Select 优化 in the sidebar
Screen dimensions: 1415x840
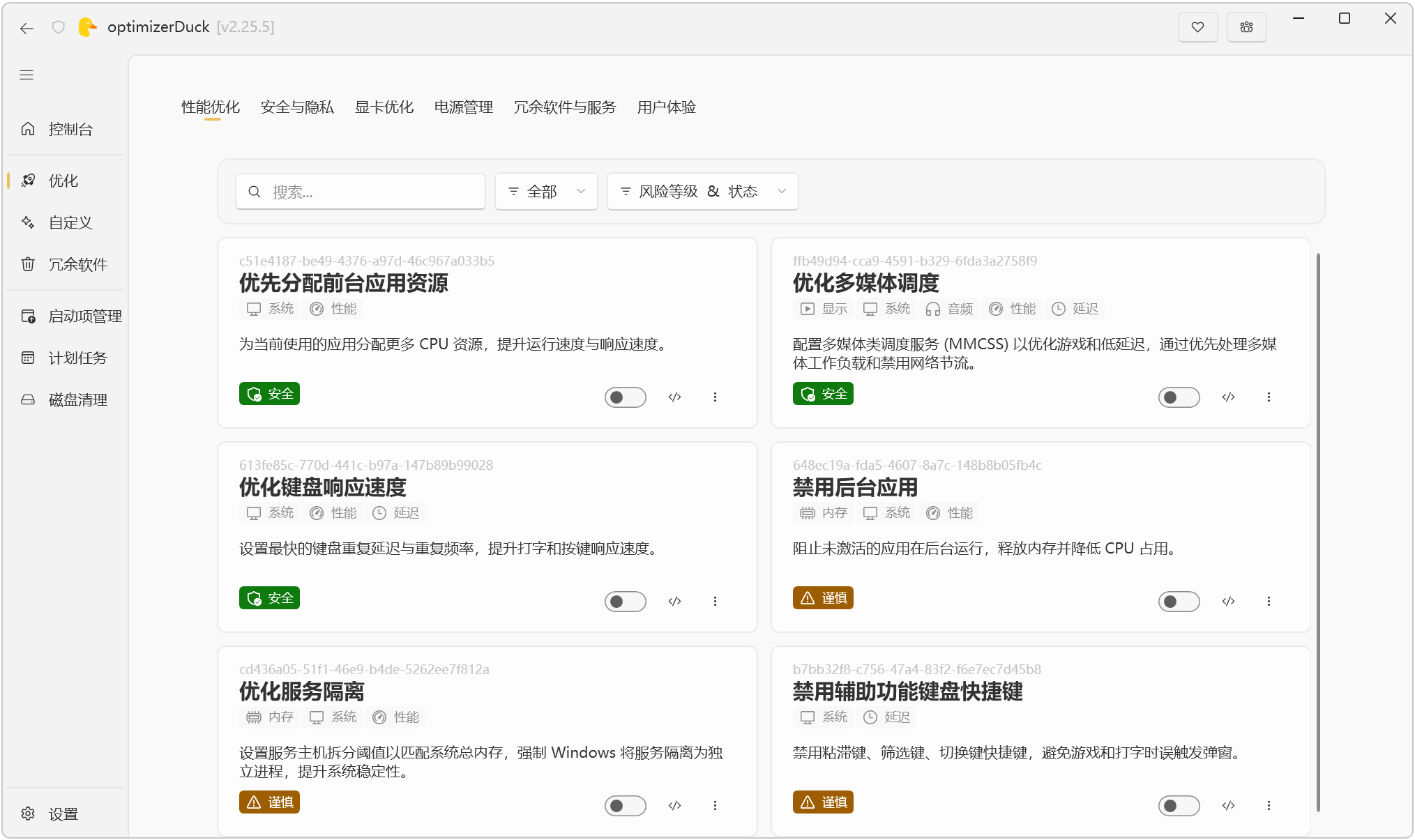pos(66,181)
